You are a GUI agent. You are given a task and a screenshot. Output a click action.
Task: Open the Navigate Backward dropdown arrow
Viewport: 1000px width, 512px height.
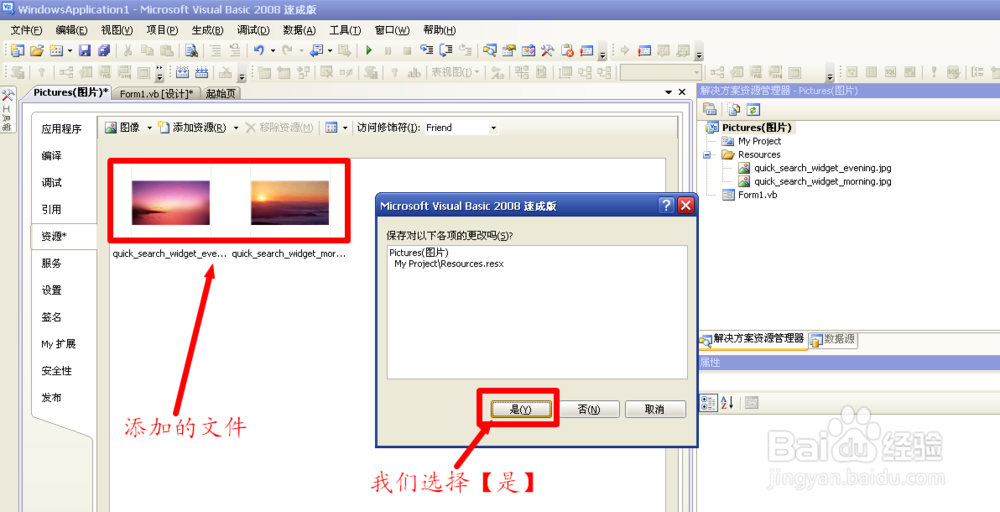coord(330,50)
